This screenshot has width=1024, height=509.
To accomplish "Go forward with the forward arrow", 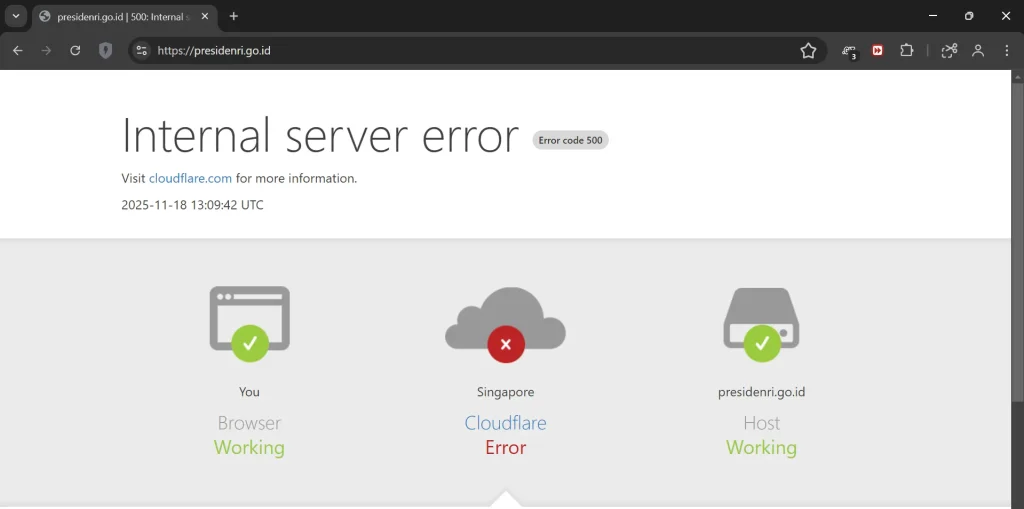I will [x=46, y=50].
